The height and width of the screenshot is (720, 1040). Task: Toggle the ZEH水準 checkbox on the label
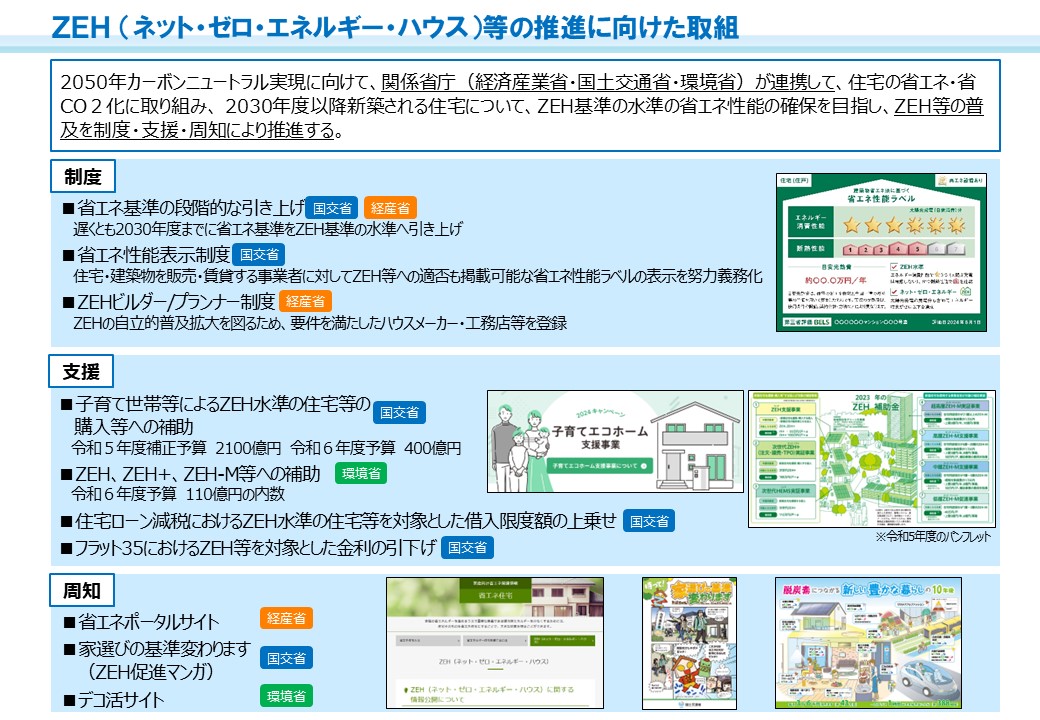coord(893,268)
